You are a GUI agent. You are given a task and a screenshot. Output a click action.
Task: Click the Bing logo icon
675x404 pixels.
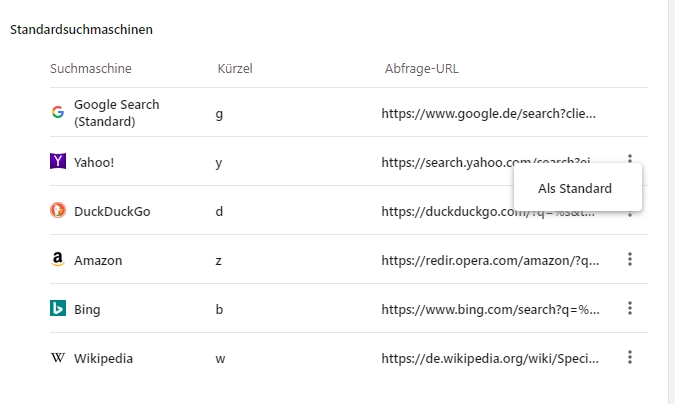(58, 309)
